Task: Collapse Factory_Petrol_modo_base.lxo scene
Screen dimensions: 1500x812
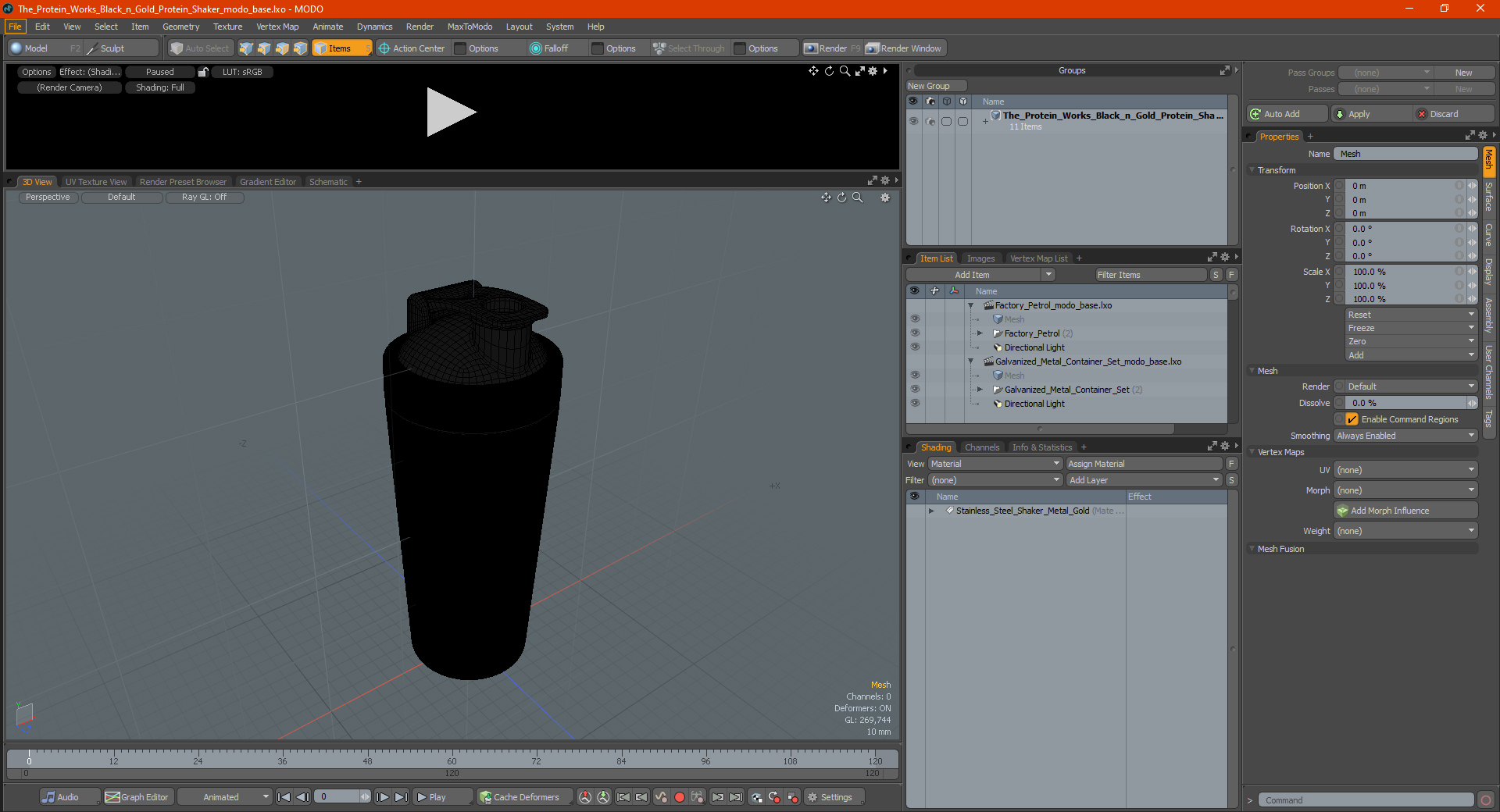Action: point(971,305)
